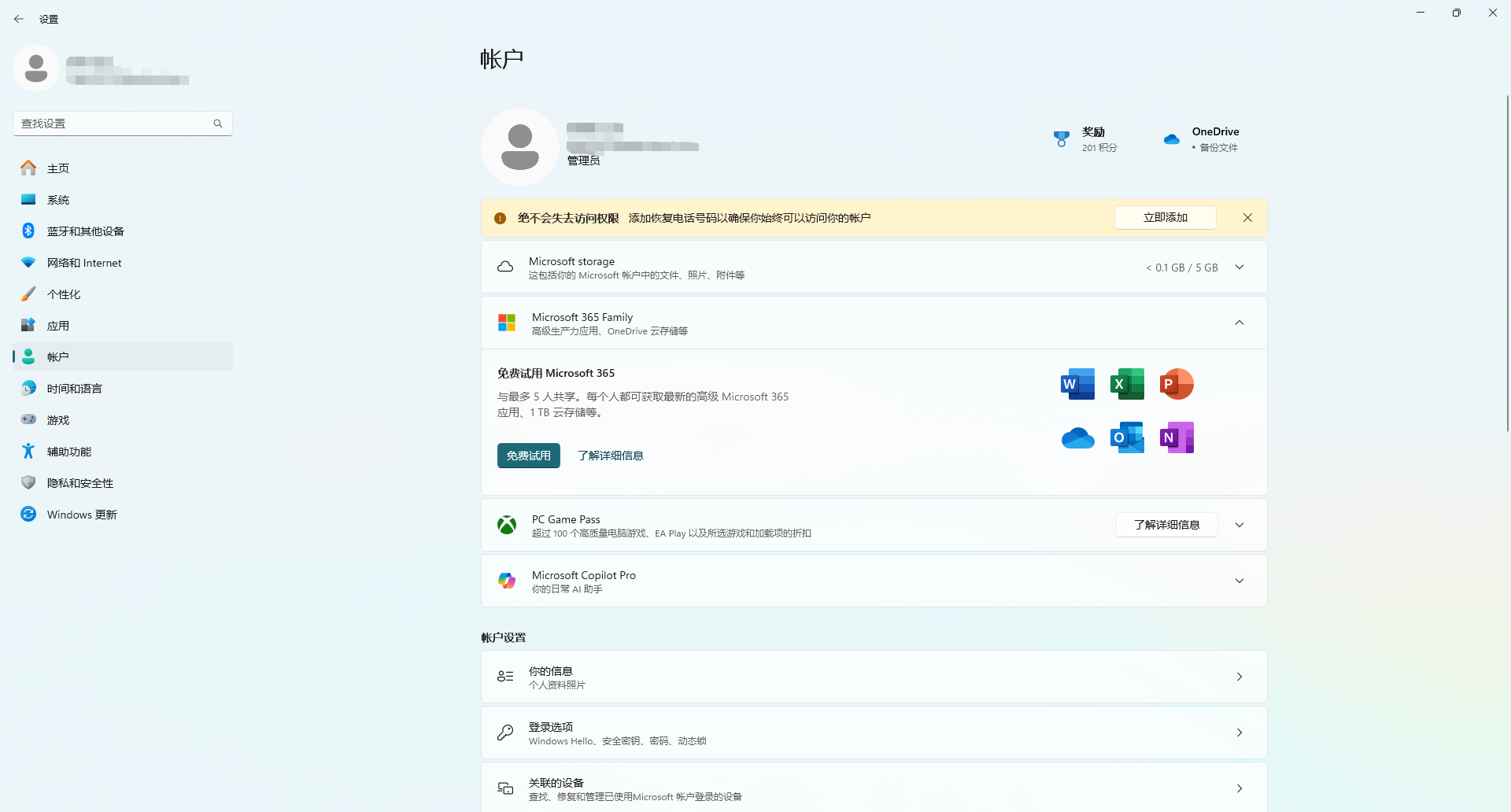Click in the 查找设置 search field
This screenshot has height=812, width=1511.
[x=123, y=124]
